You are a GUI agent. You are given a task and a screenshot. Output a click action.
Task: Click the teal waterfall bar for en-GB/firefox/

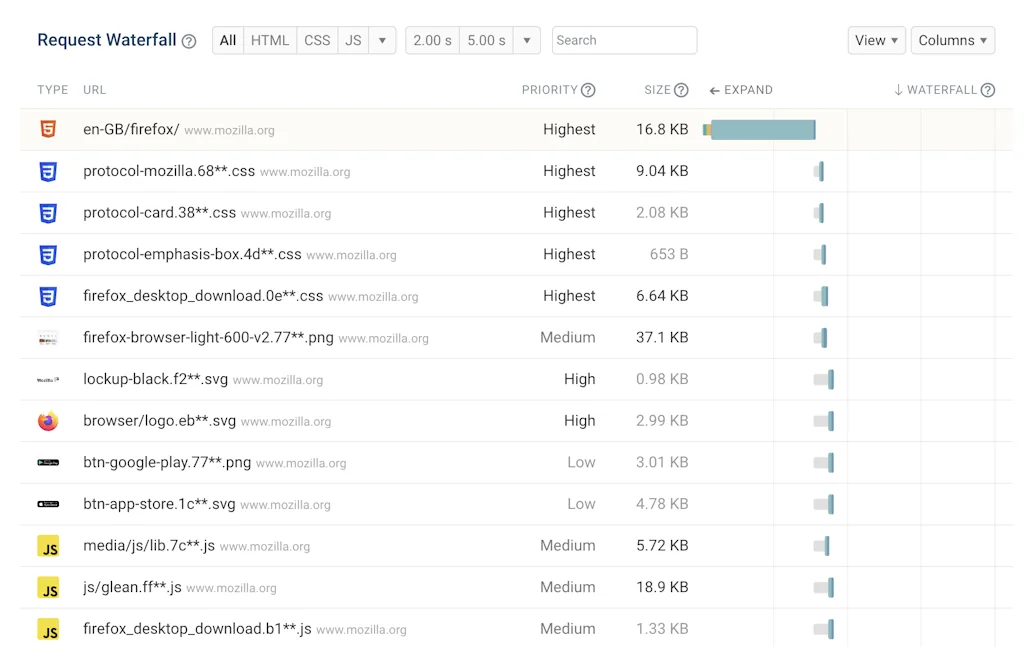[x=762, y=129]
